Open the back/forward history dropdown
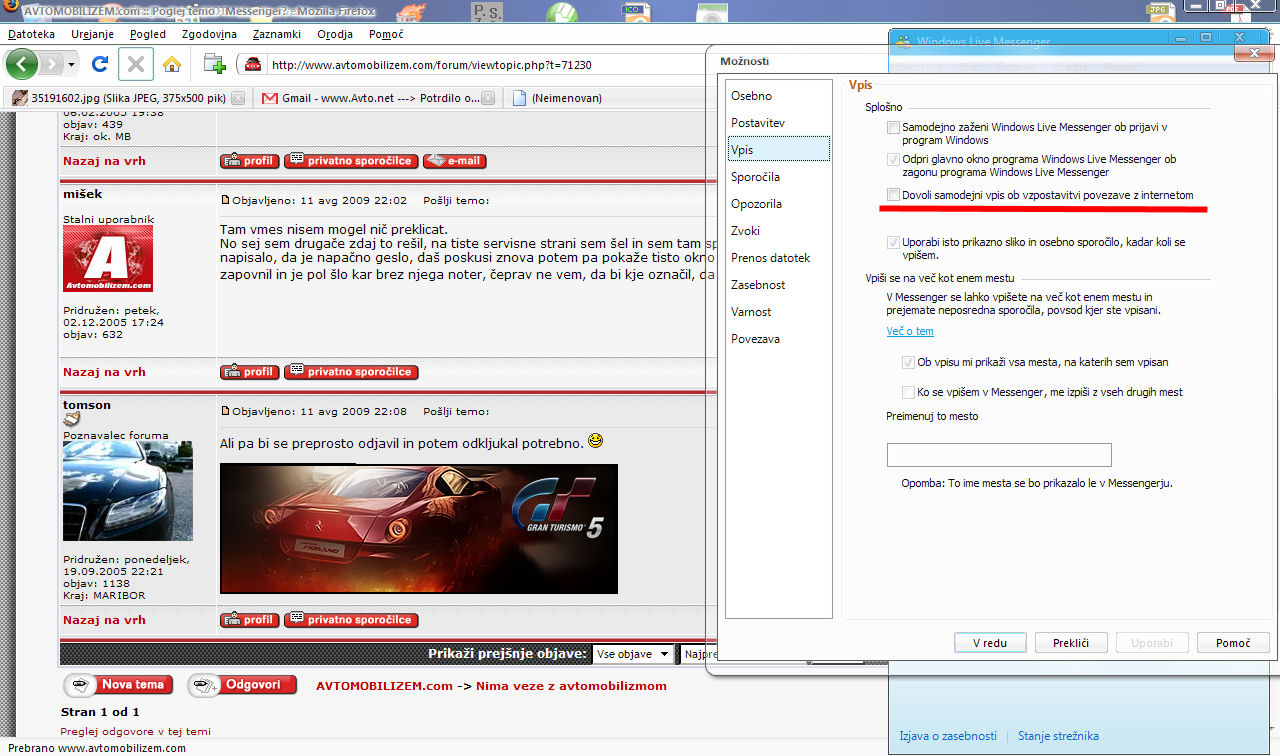Viewport: 1280px width, 756px height. (71, 65)
